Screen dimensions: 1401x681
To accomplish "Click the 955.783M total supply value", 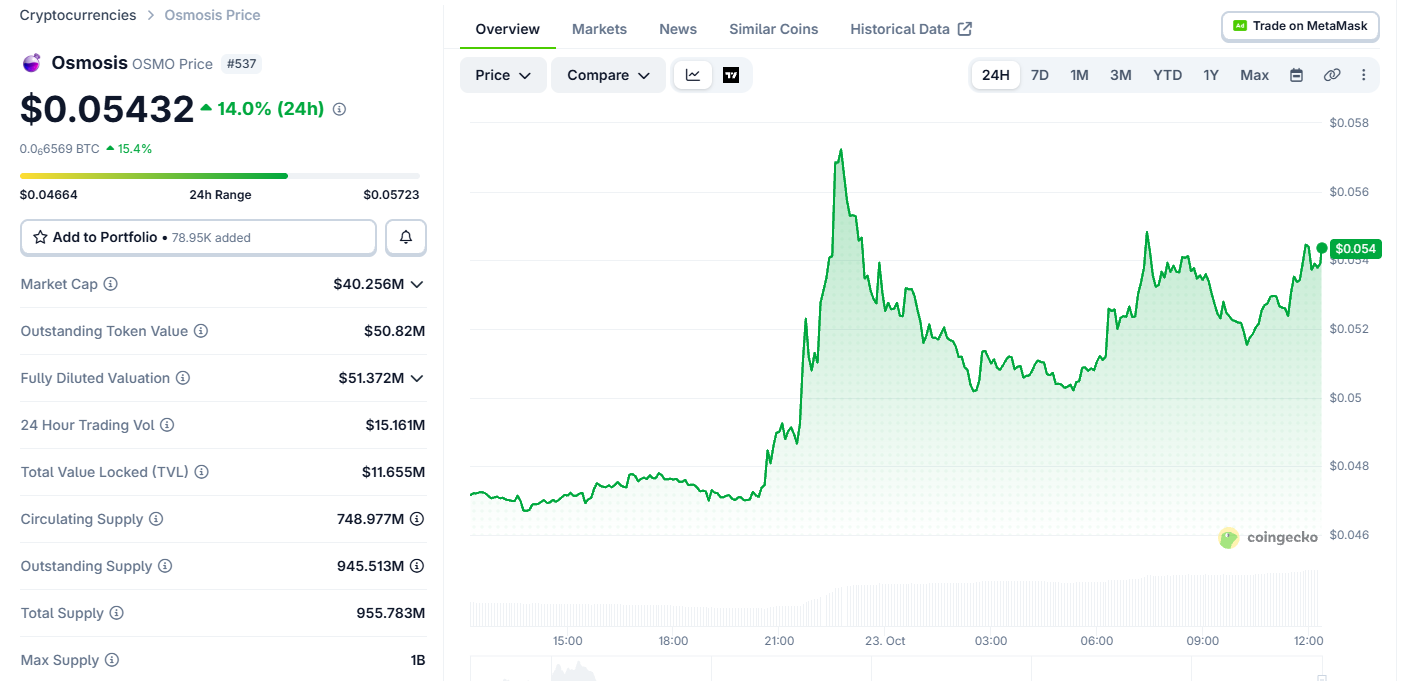I will [391, 613].
